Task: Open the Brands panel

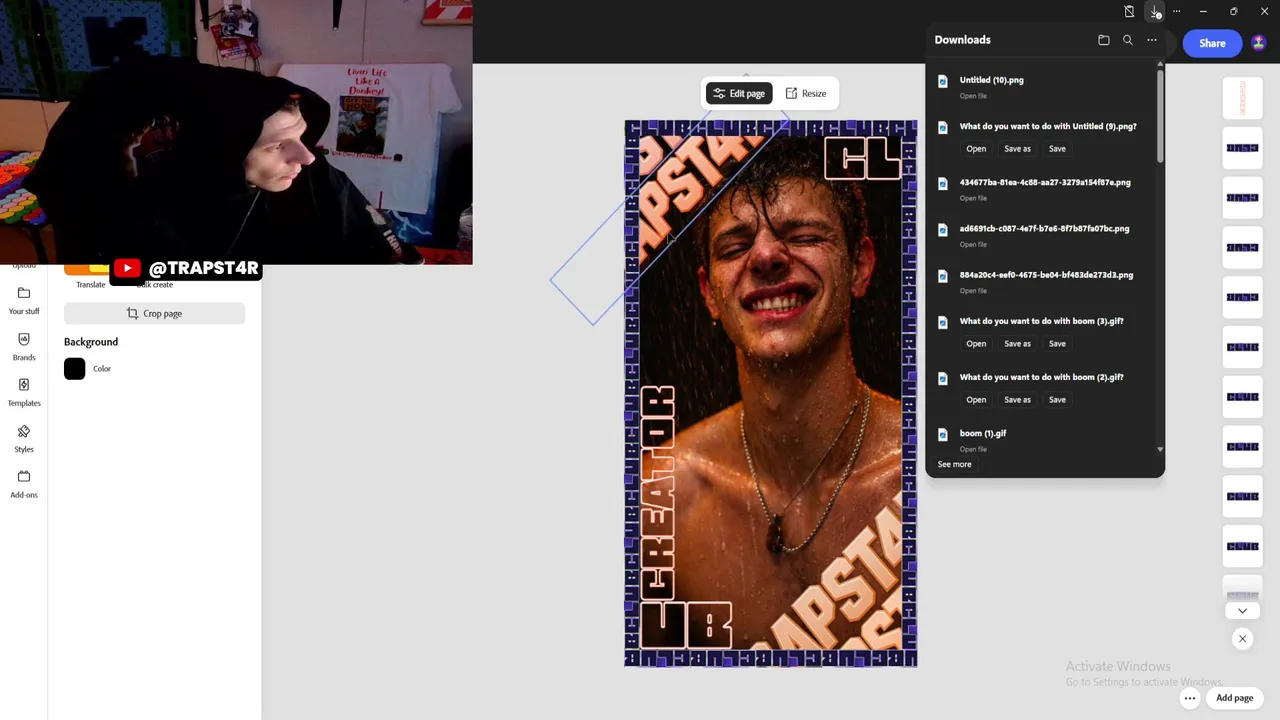Action: [x=24, y=346]
